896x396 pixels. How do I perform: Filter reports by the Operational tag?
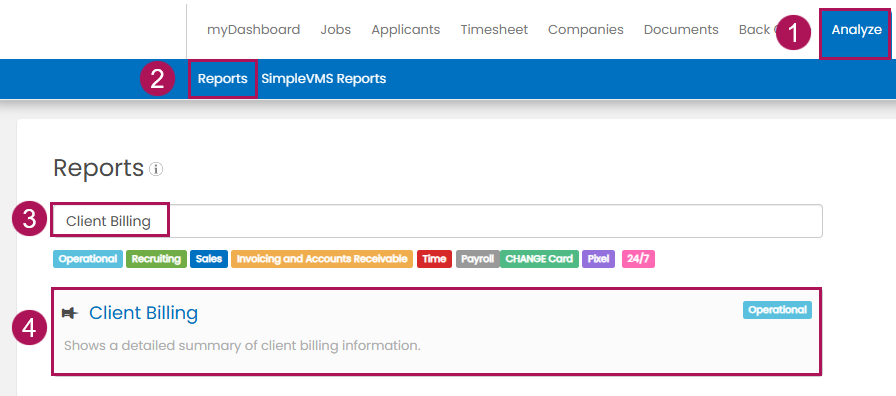point(88,259)
